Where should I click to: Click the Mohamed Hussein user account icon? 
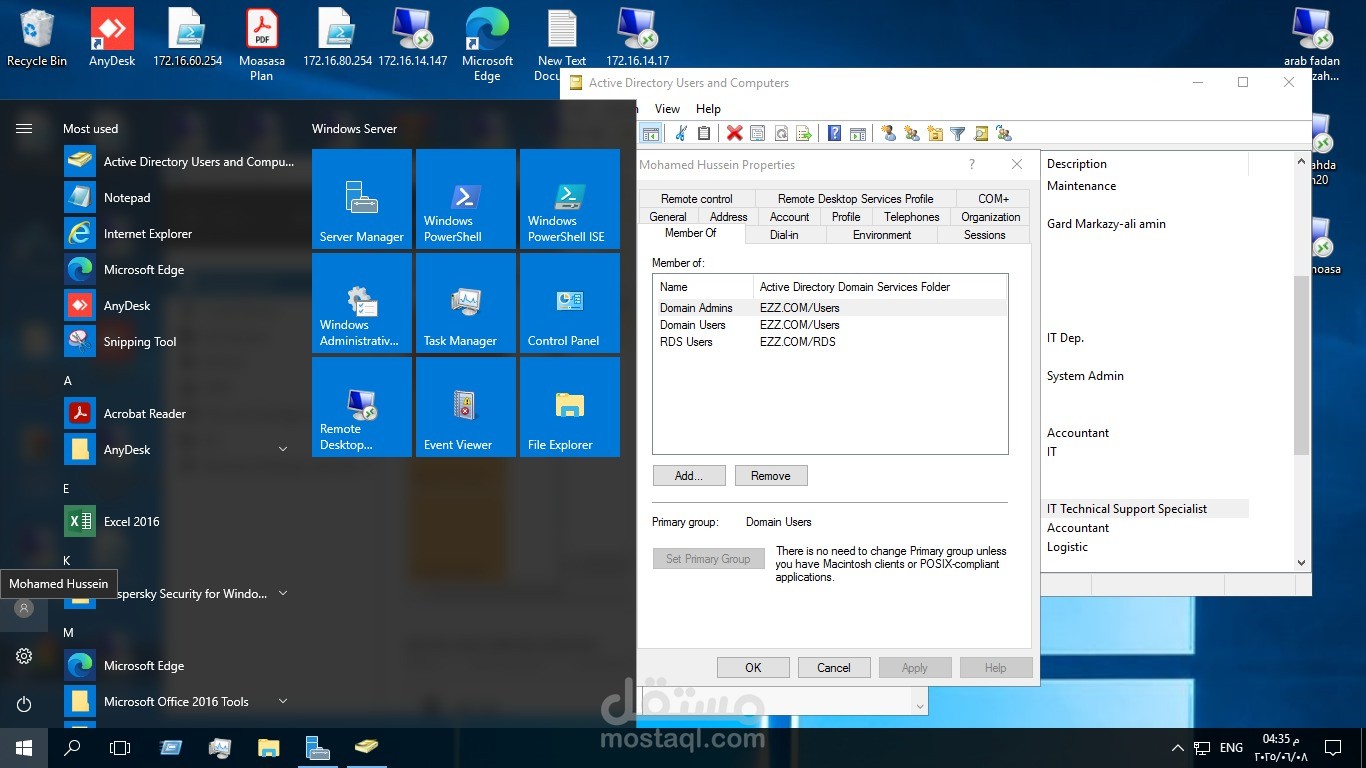click(x=24, y=608)
